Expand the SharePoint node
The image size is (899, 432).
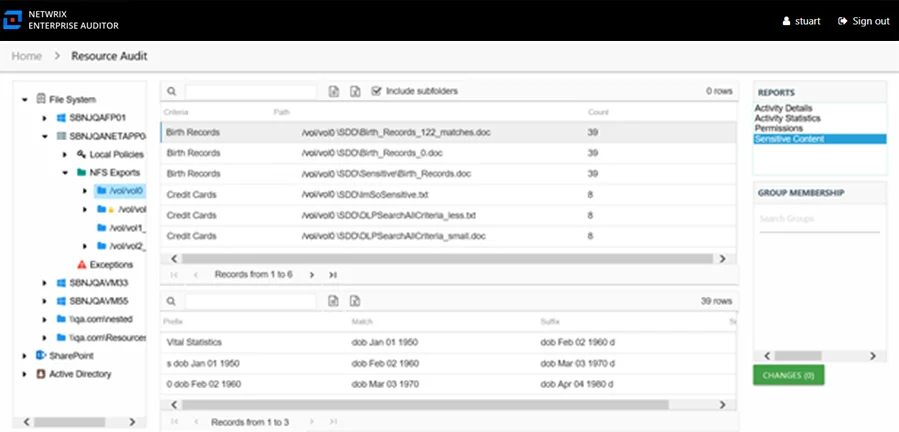(x=25, y=356)
